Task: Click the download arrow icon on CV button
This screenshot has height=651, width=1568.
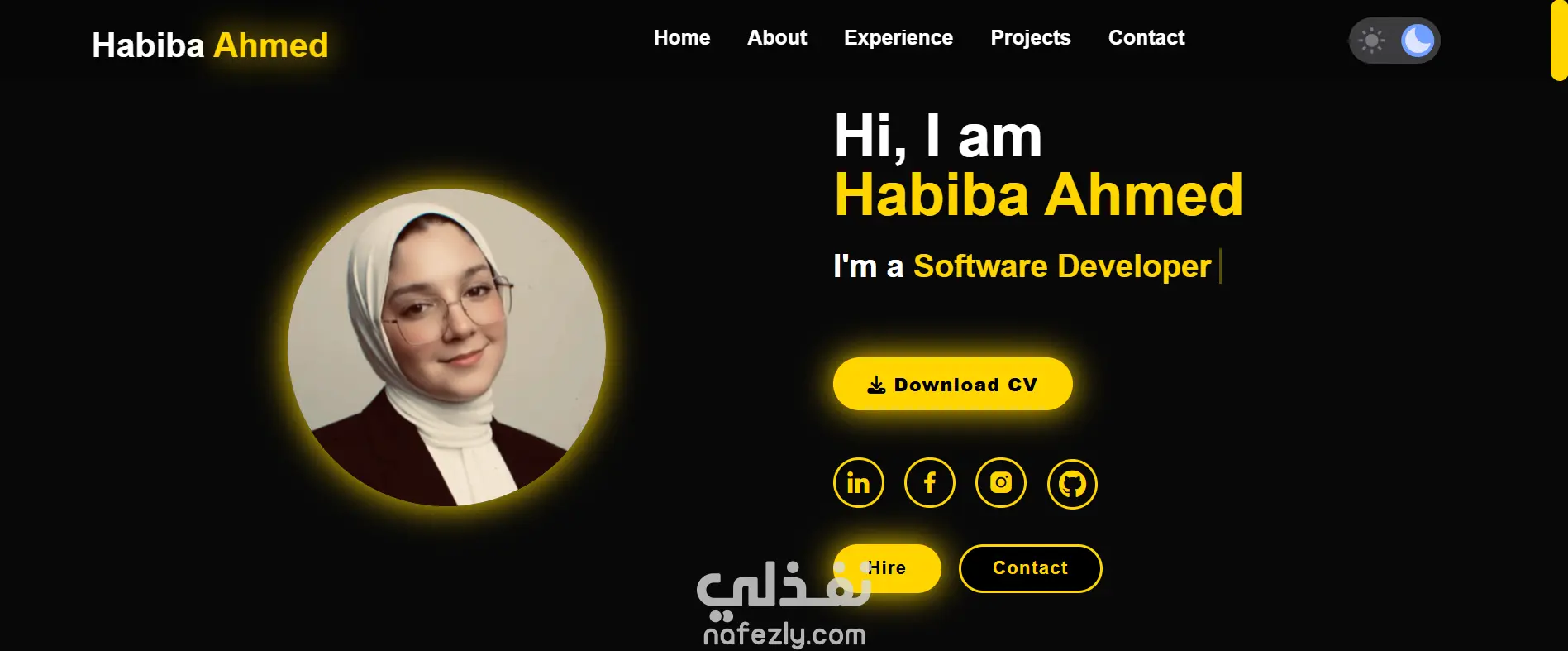Action: pyautogui.click(x=876, y=385)
